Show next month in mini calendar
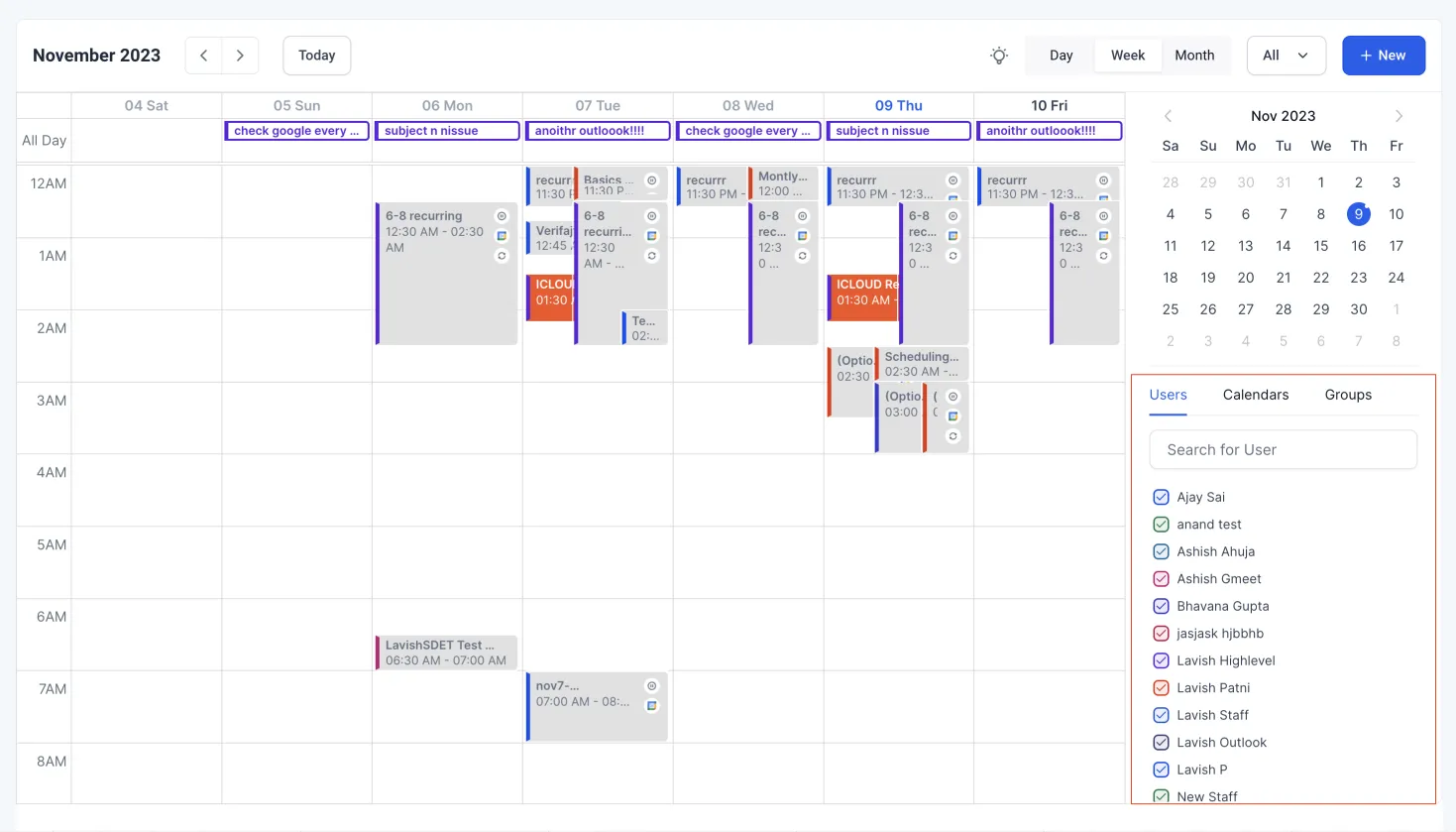The width and height of the screenshot is (1456, 832). click(x=1399, y=116)
